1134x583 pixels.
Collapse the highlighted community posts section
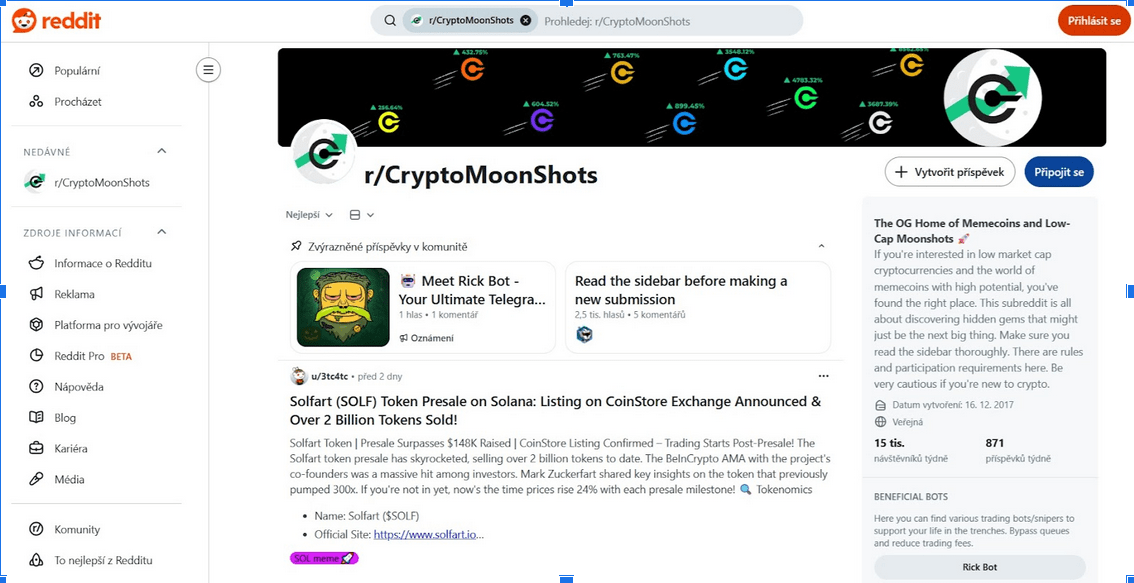pyautogui.click(x=822, y=247)
